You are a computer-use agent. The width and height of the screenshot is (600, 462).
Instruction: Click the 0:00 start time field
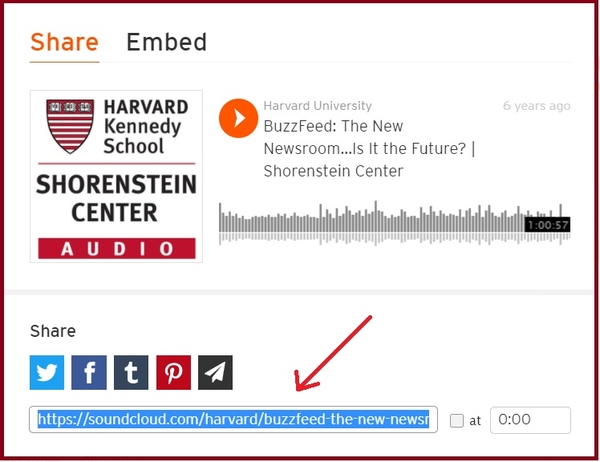[x=530, y=420]
